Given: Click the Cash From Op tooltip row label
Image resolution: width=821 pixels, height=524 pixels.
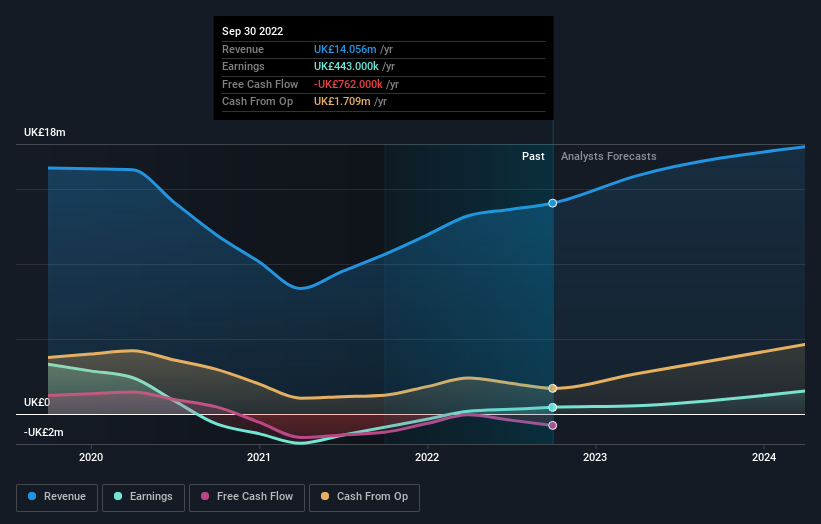Looking at the screenshot, I should click(257, 102).
